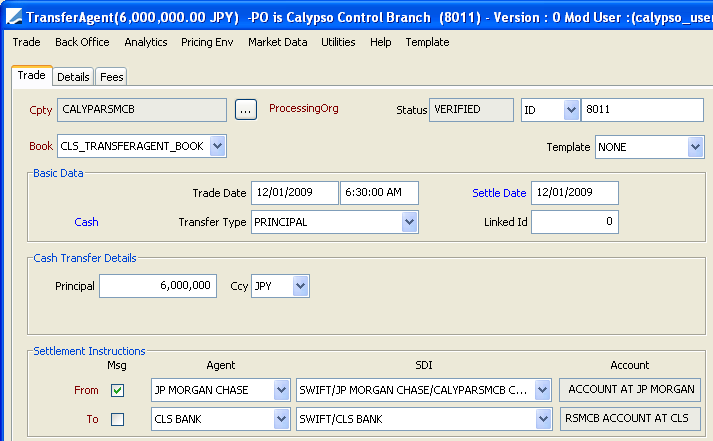The image size is (713, 441).
Task: Open the Analytics menu
Action: pos(146,42)
